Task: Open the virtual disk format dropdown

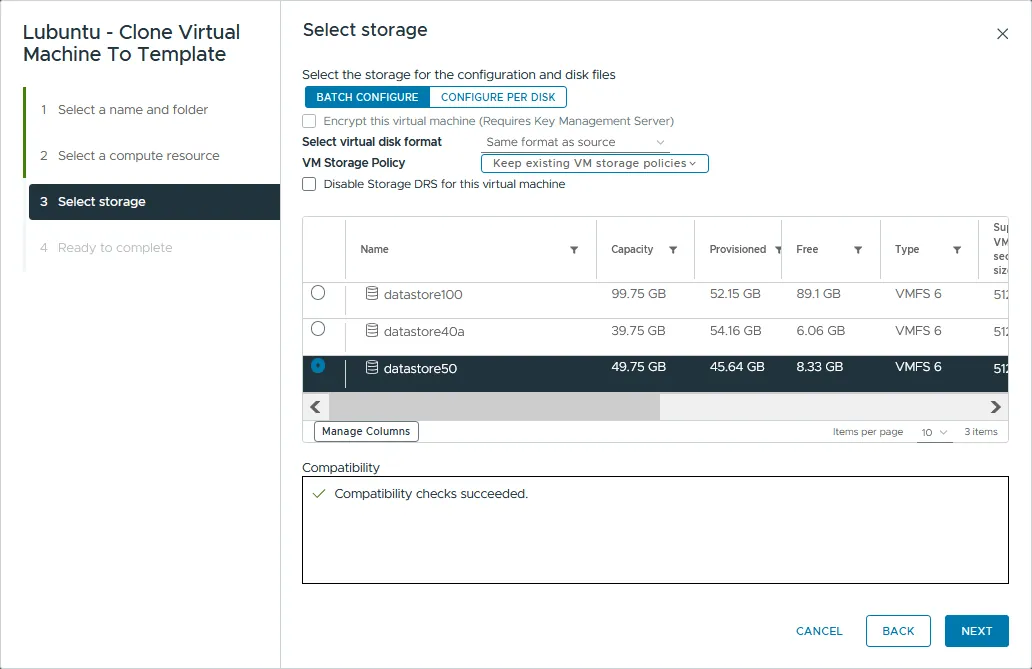Action: [x=575, y=142]
